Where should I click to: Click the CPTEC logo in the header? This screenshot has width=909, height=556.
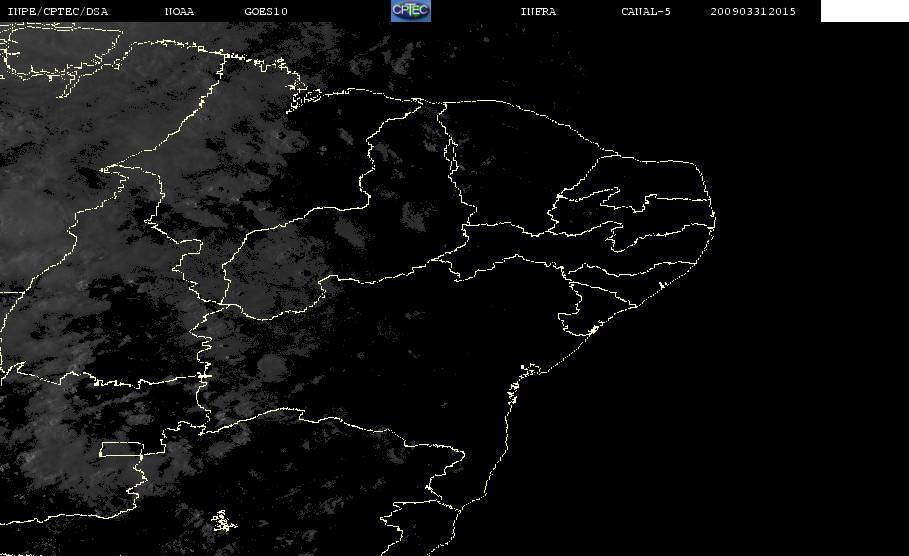click(x=410, y=10)
